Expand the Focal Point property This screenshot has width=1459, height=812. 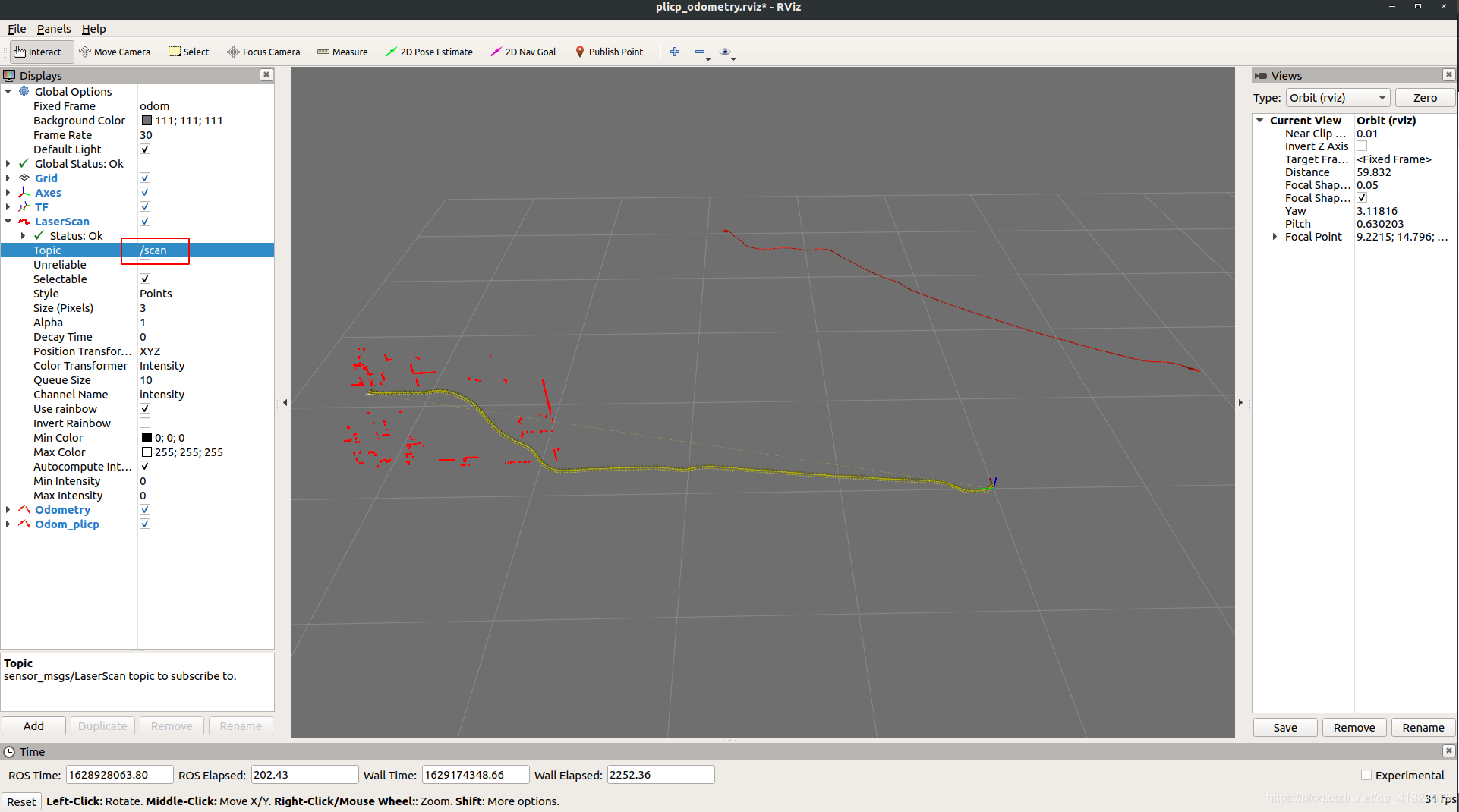[1275, 237]
